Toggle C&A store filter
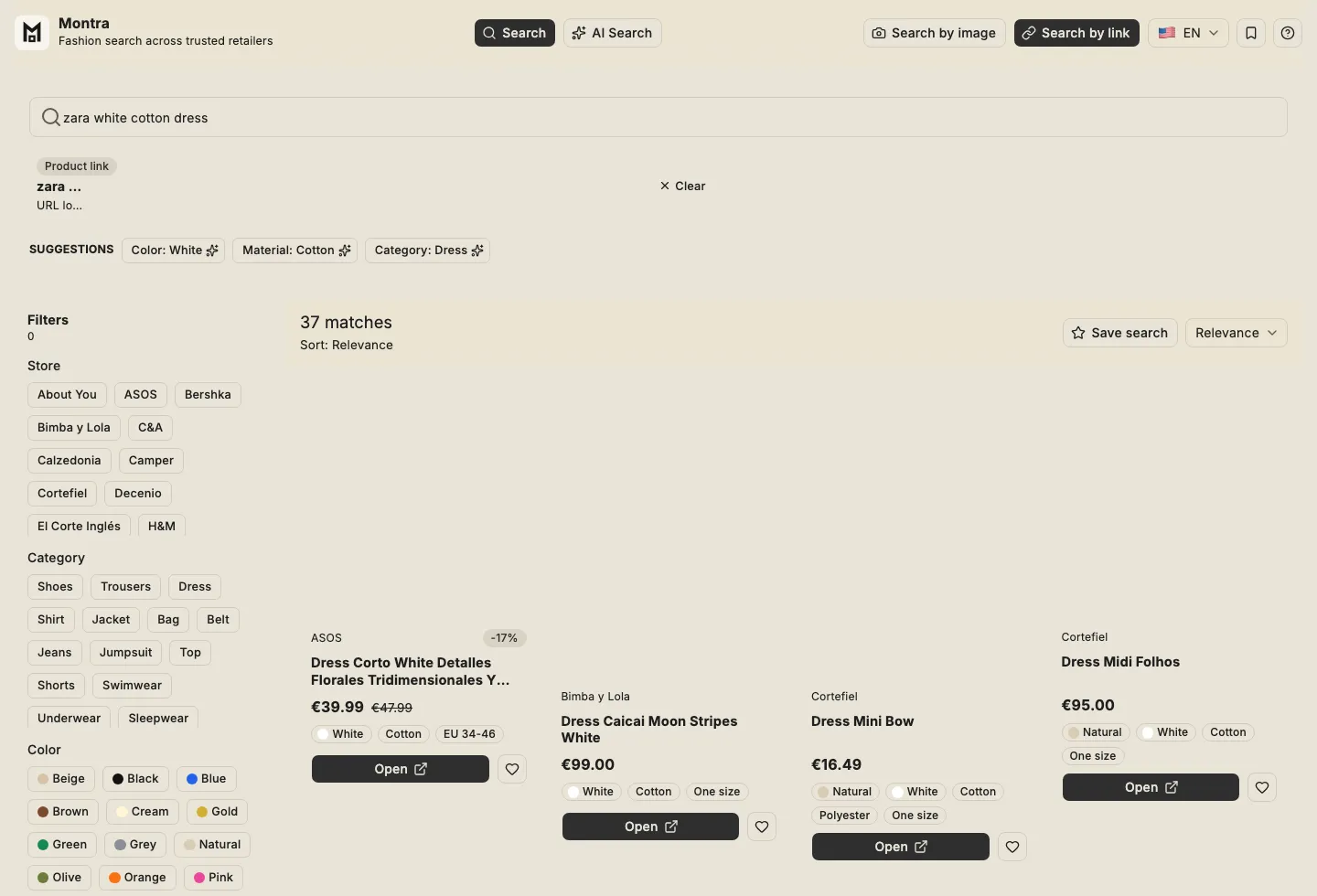 tap(150, 428)
